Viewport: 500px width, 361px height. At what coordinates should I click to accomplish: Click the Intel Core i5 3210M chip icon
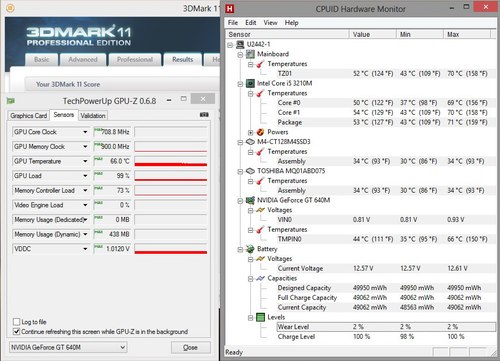coord(250,83)
